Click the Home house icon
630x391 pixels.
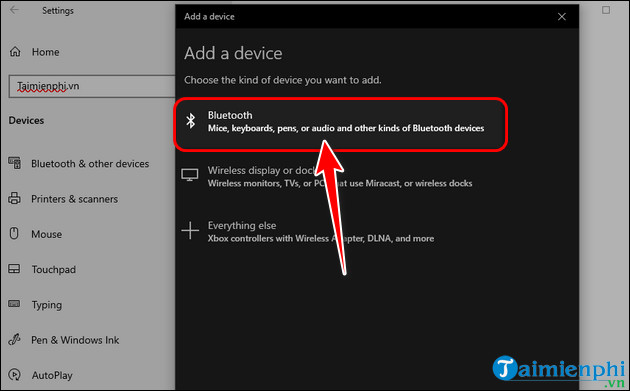point(15,51)
